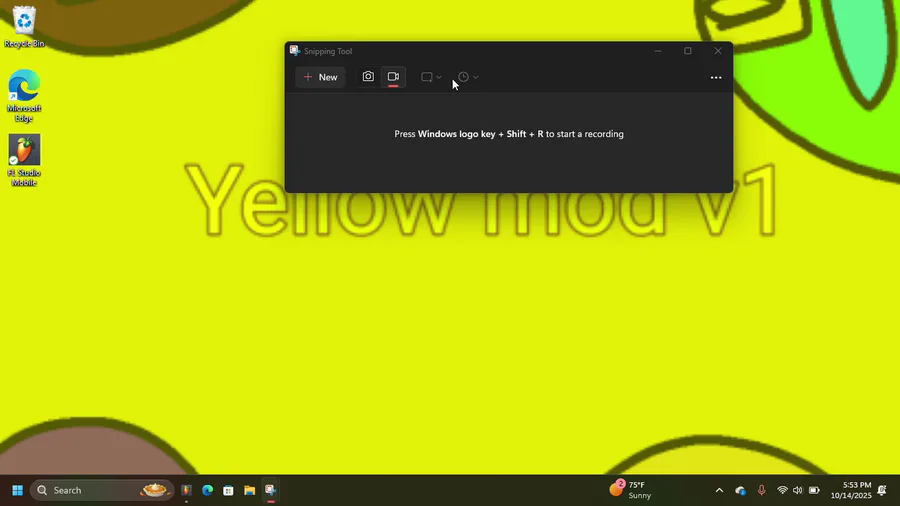Select the Recycle Bin desktop icon

[x=24, y=27]
